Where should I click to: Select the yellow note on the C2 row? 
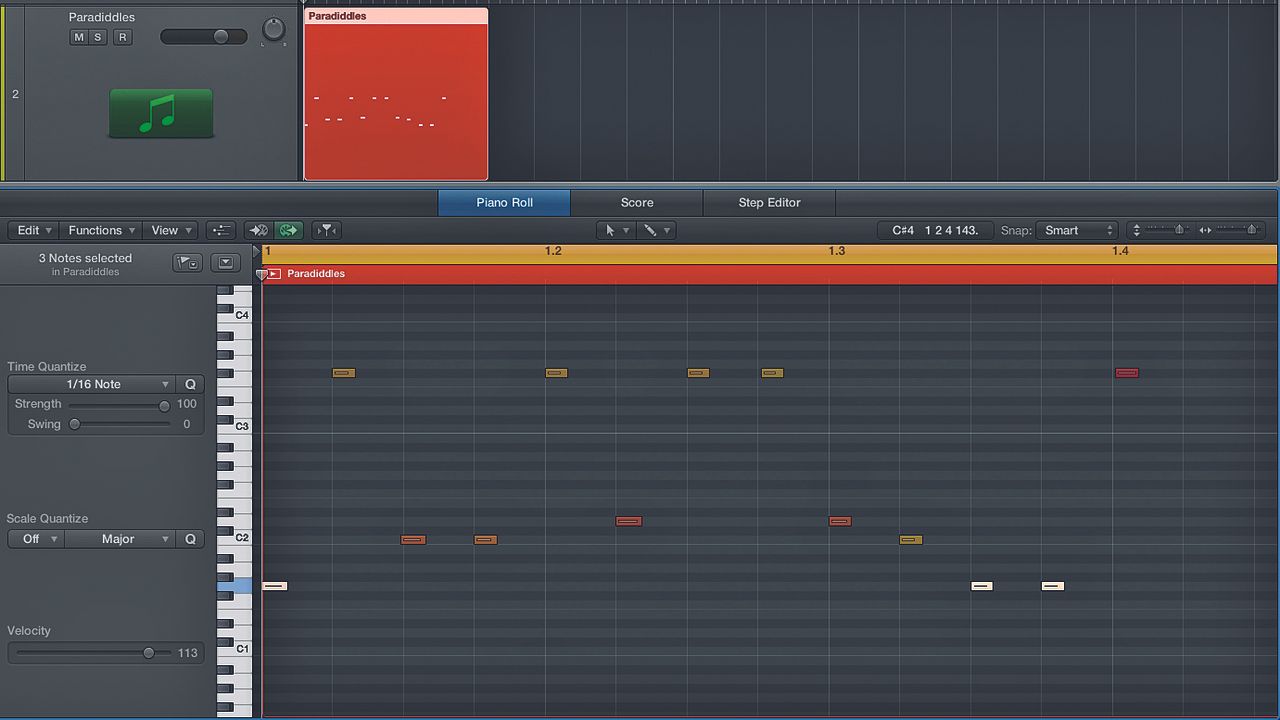911,540
